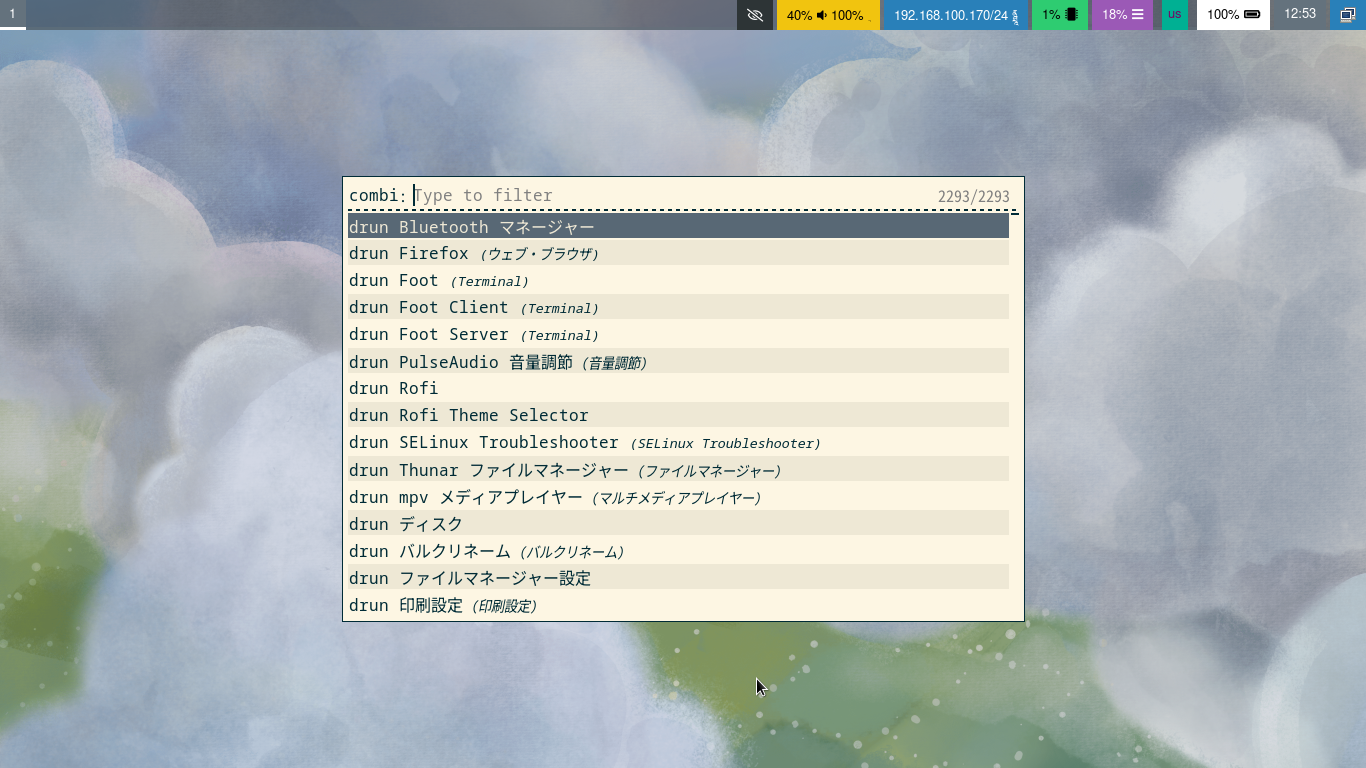The image size is (1366, 768).
Task: Click the 'combi:' prompt label
Action: coord(378,196)
